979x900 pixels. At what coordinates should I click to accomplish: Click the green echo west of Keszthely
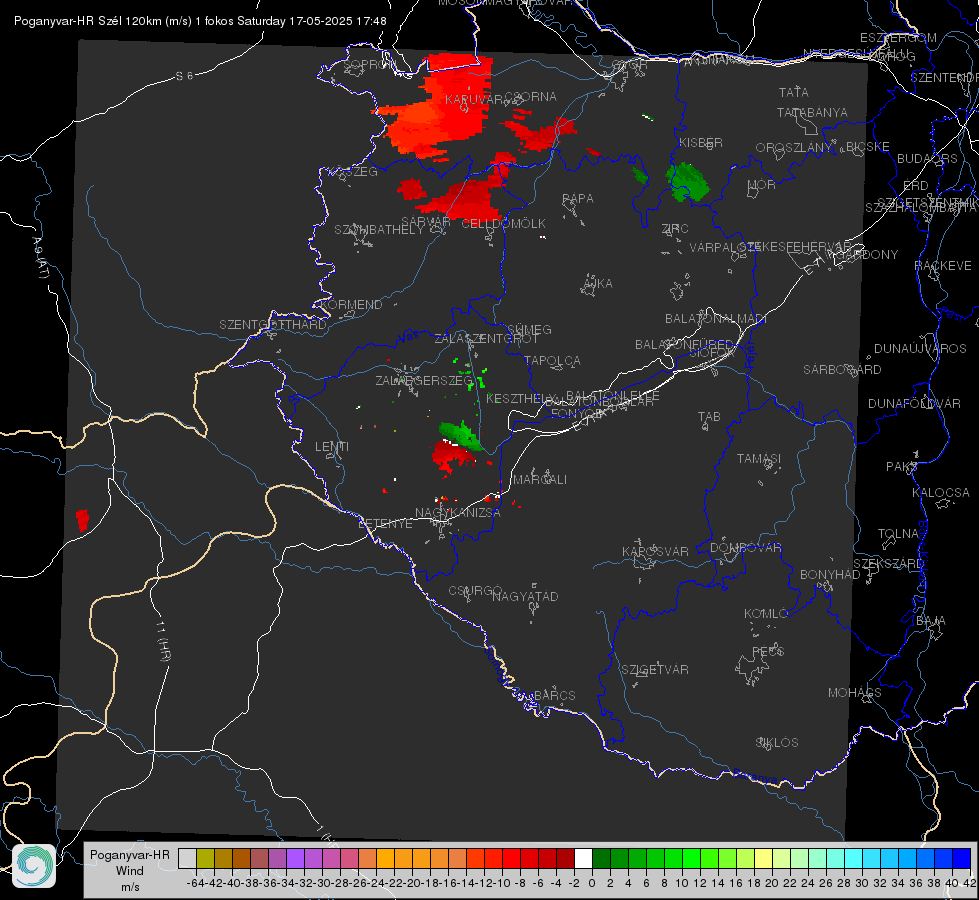click(x=461, y=435)
